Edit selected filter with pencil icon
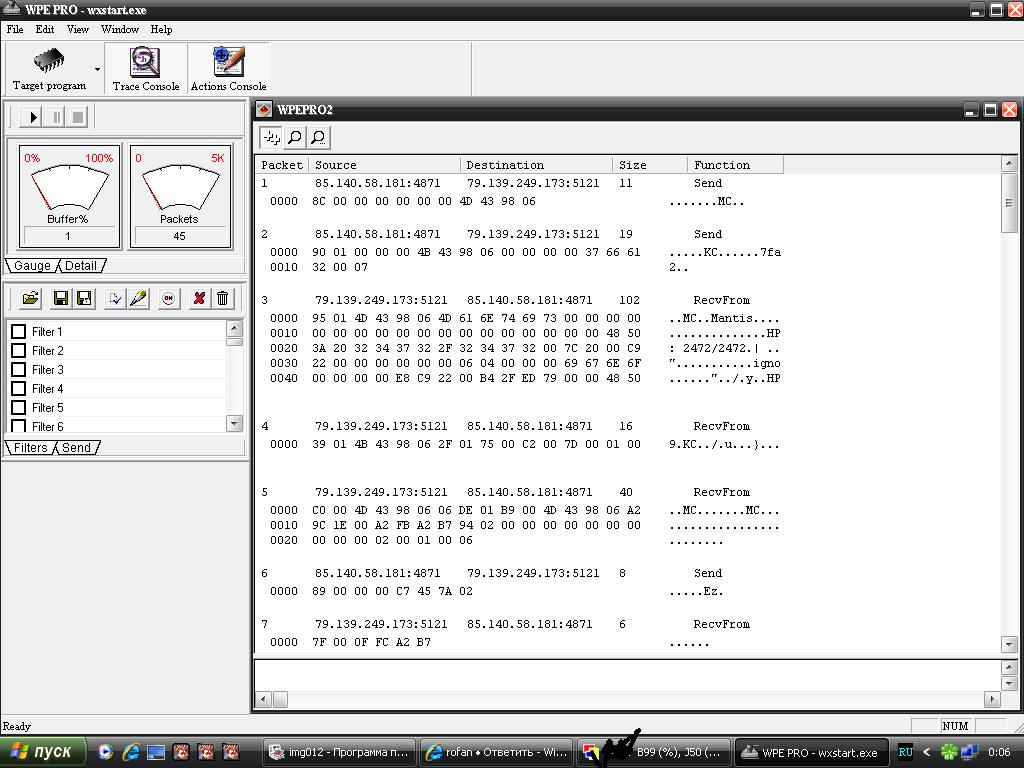Screen dimensions: 1024x768 point(138,298)
